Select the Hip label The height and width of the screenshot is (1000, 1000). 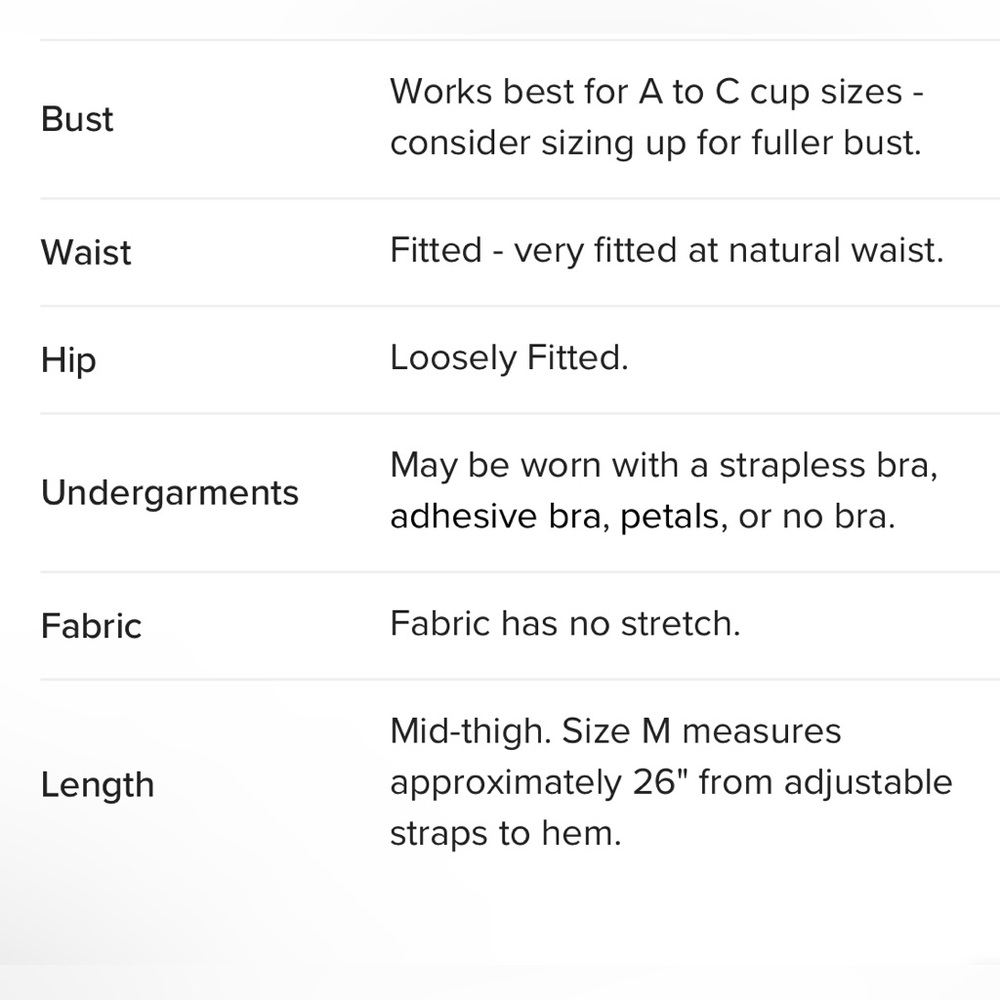(69, 360)
